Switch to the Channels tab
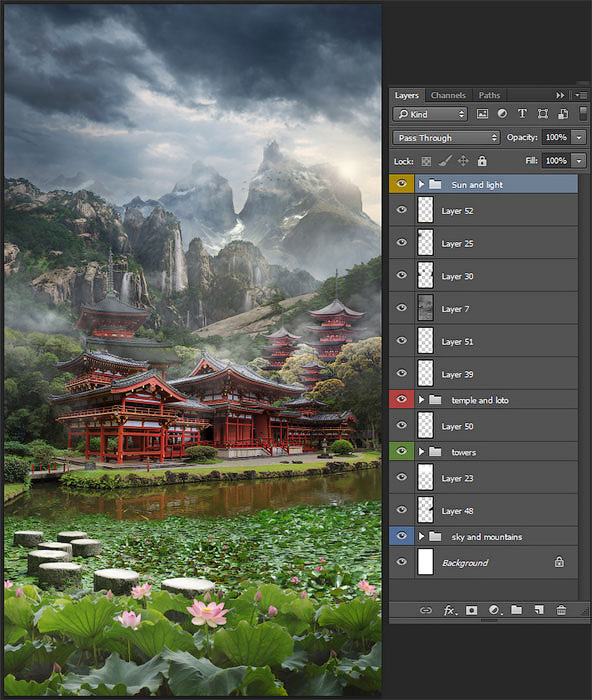 (x=448, y=95)
